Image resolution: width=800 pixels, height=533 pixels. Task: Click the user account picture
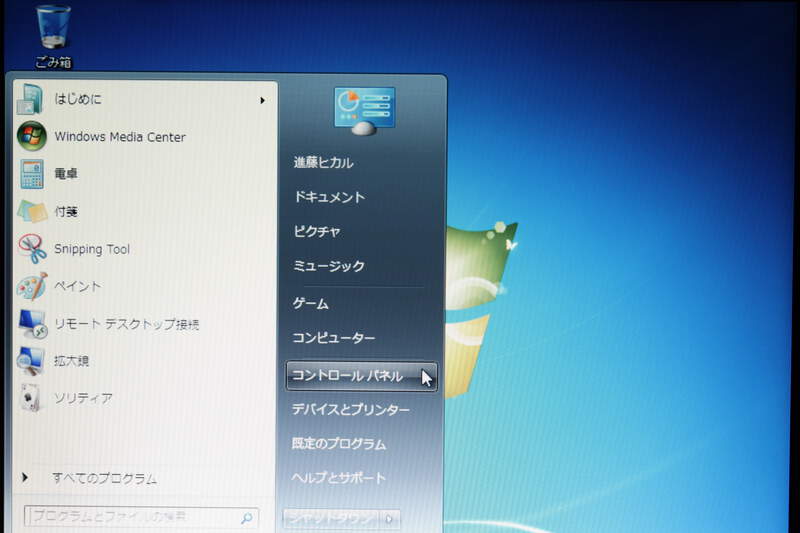364,111
